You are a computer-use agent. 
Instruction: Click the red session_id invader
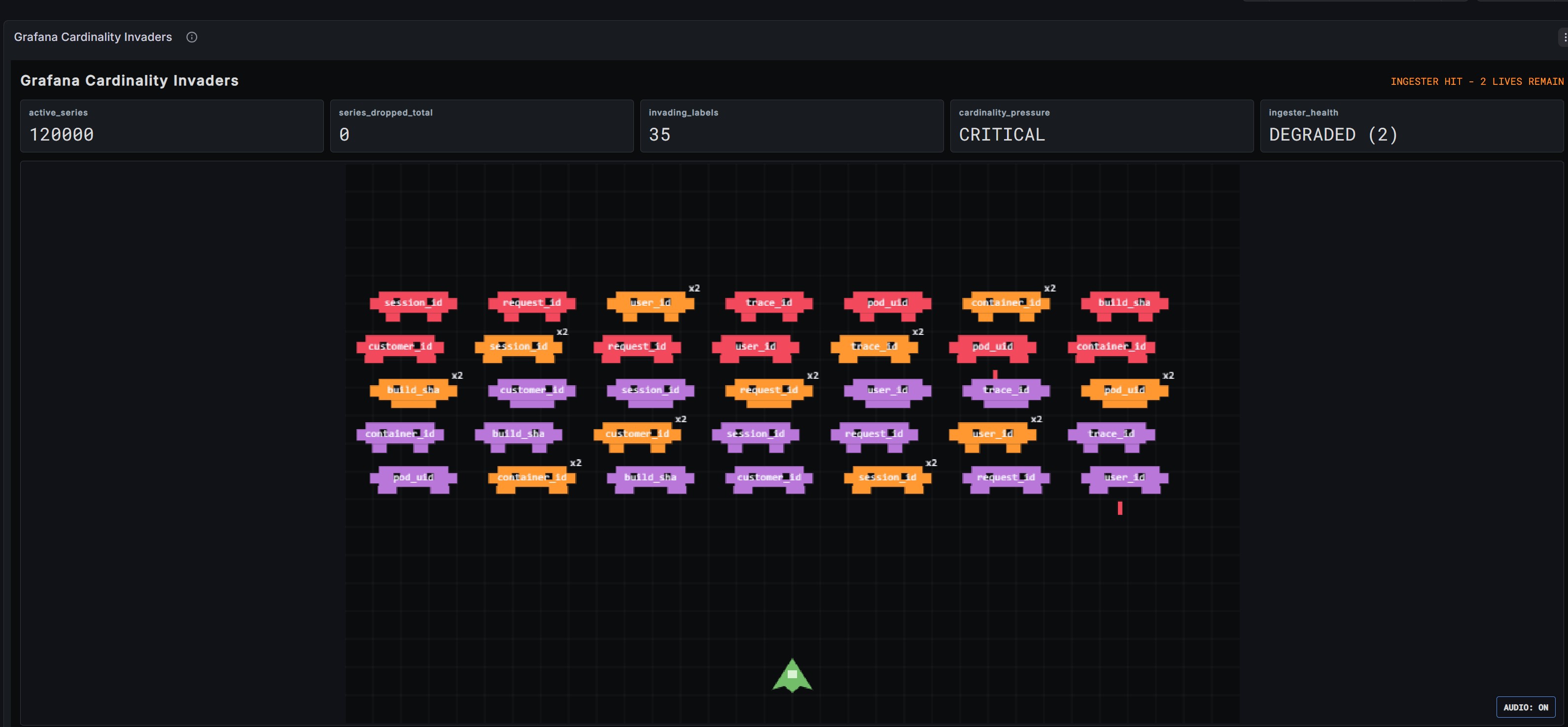click(x=413, y=306)
